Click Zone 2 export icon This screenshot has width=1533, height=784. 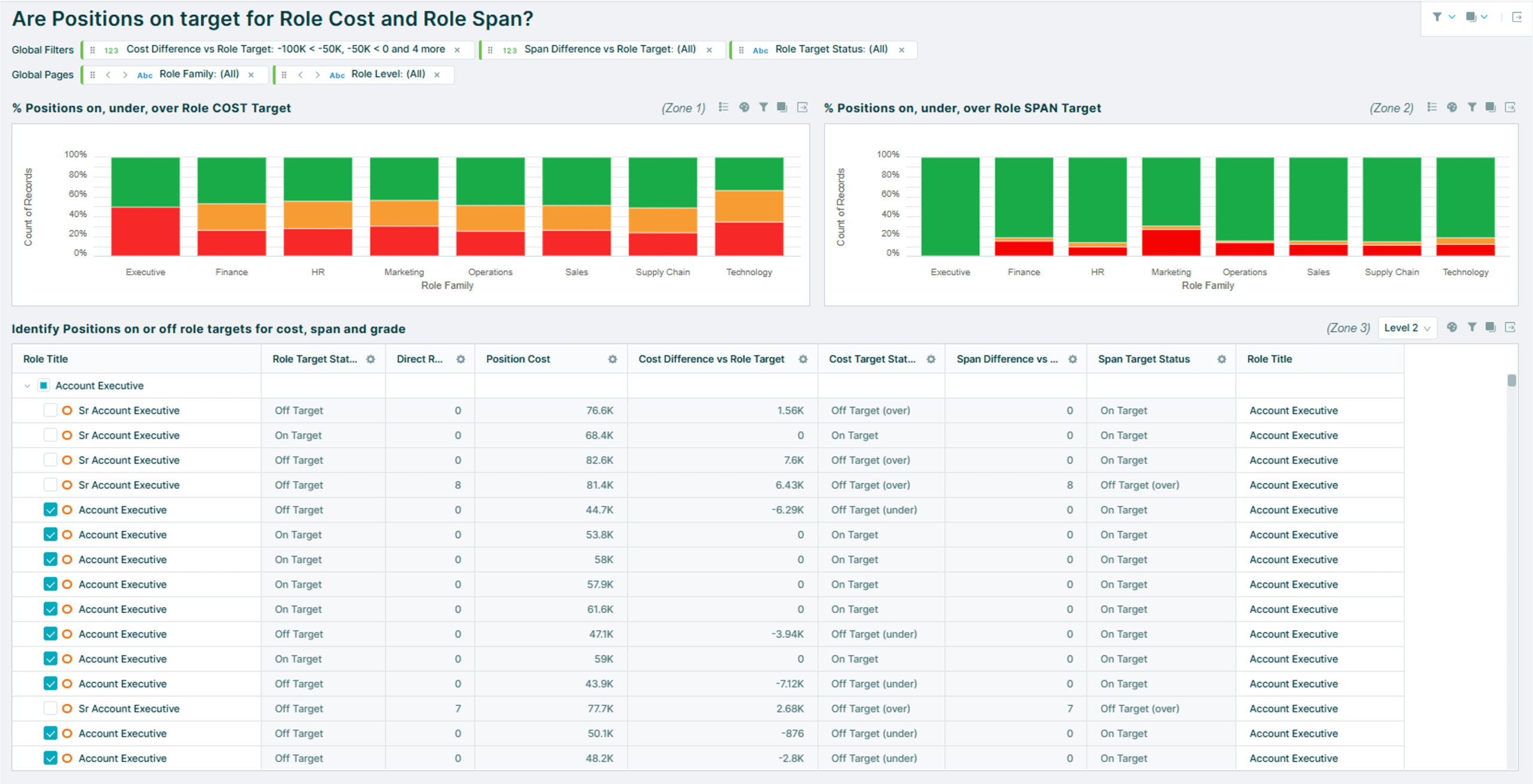1510,107
